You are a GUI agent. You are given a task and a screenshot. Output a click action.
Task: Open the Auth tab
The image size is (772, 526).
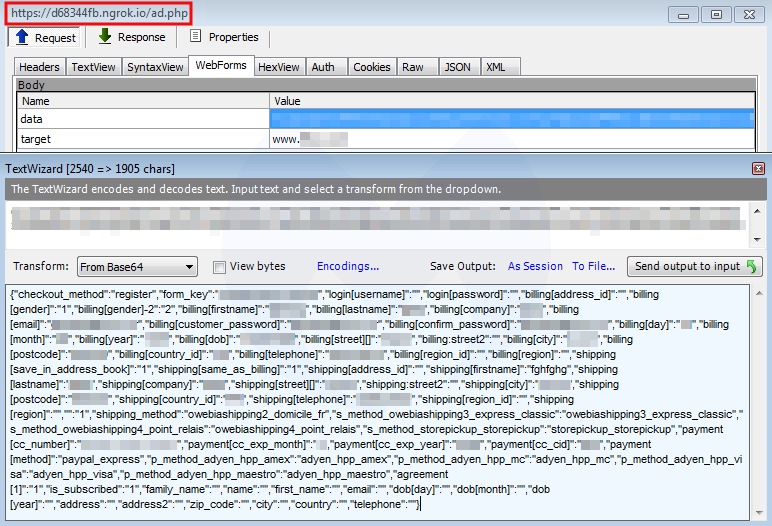[323, 67]
